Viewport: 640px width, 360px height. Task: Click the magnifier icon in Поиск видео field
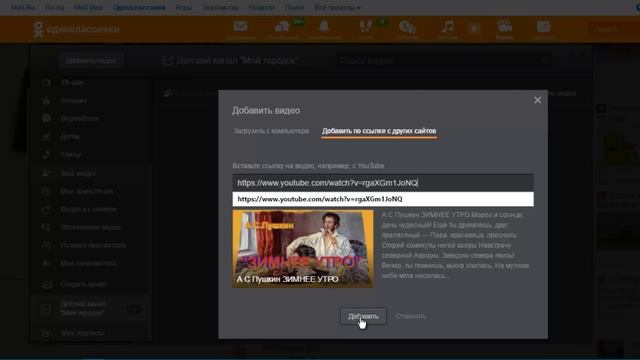(545, 60)
